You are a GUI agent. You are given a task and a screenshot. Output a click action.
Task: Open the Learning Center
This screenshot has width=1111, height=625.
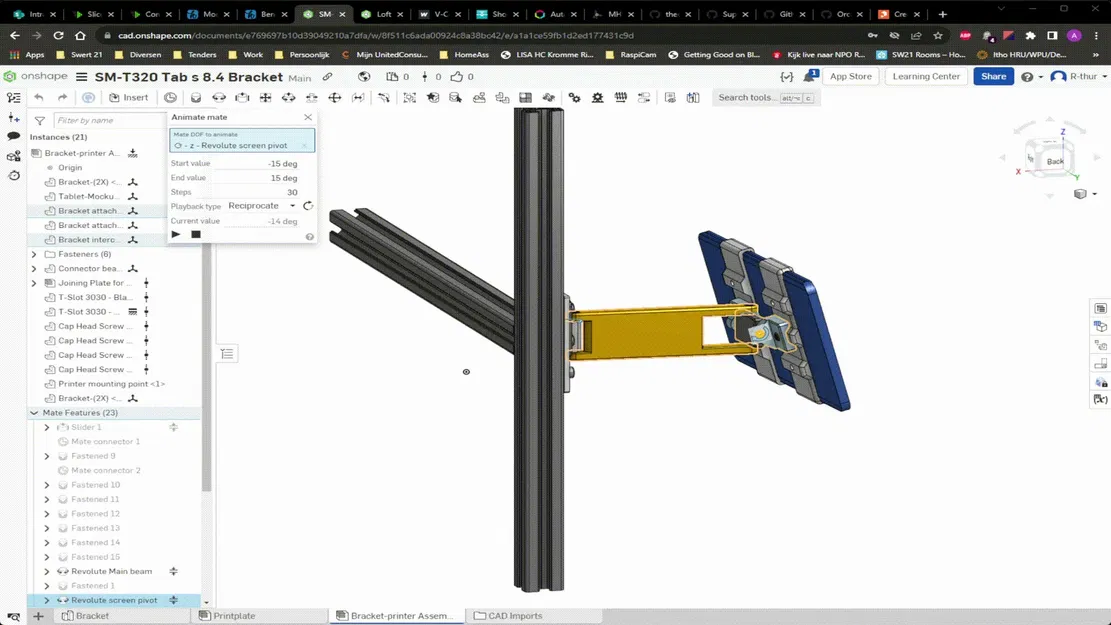tap(925, 76)
